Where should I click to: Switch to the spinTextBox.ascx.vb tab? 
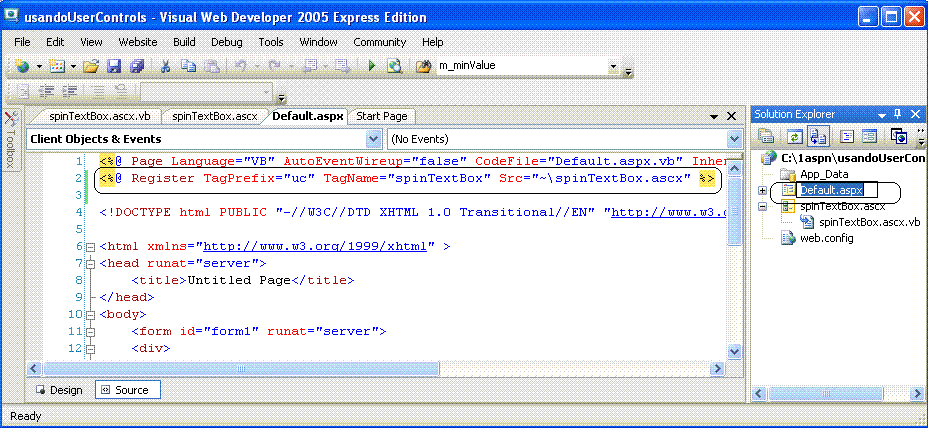click(101, 117)
